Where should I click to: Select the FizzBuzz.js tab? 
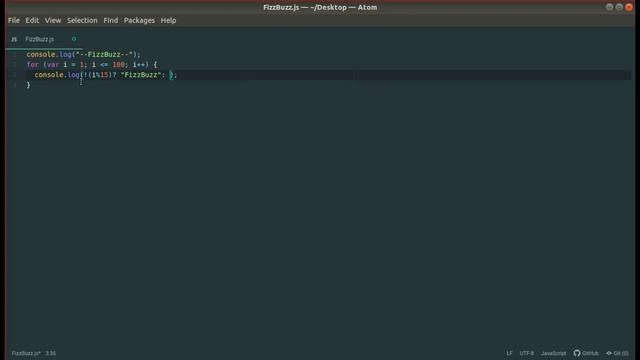(x=40, y=39)
